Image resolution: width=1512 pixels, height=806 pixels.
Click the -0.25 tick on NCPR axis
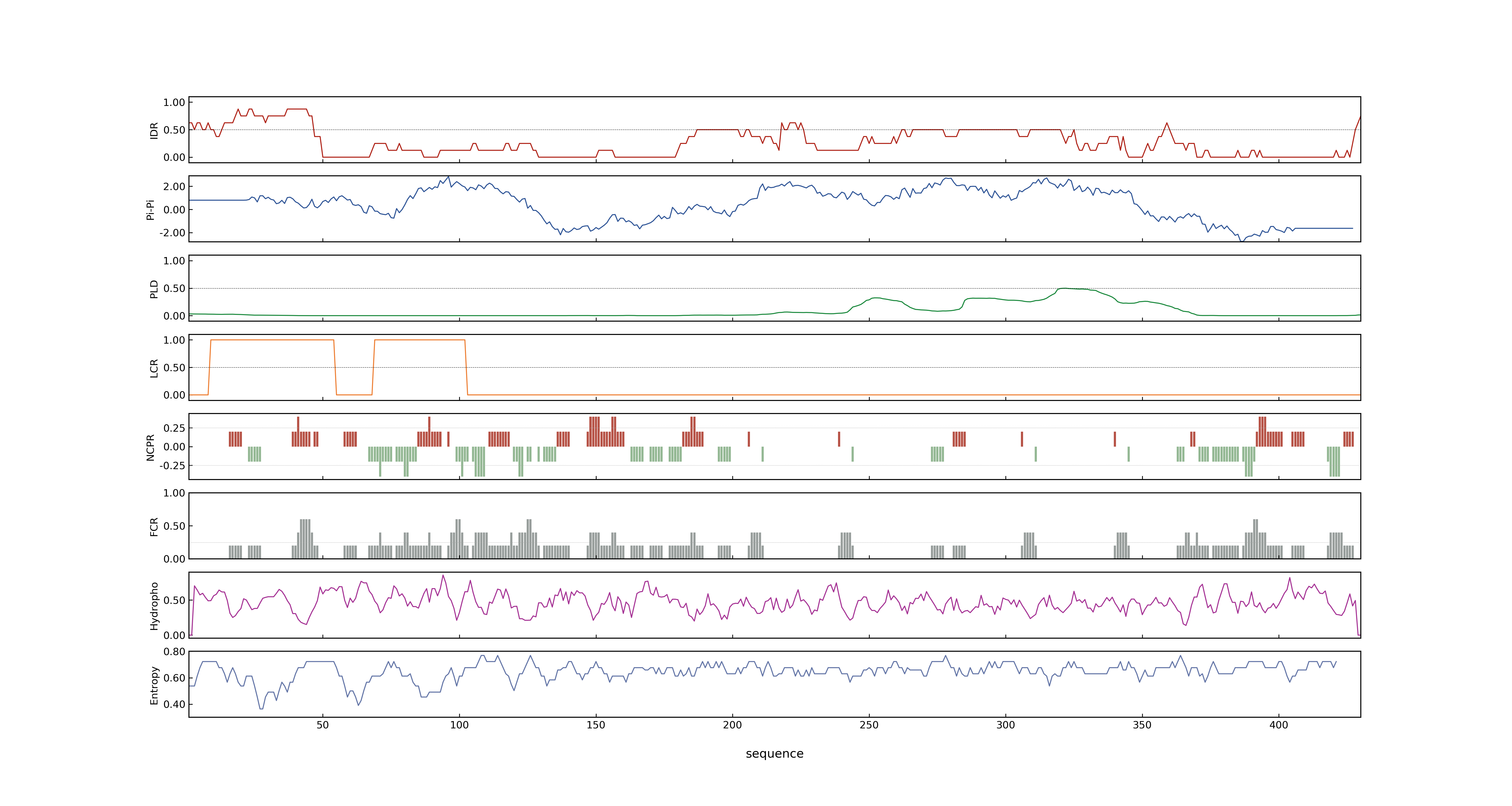pyautogui.click(x=172, y=466)
